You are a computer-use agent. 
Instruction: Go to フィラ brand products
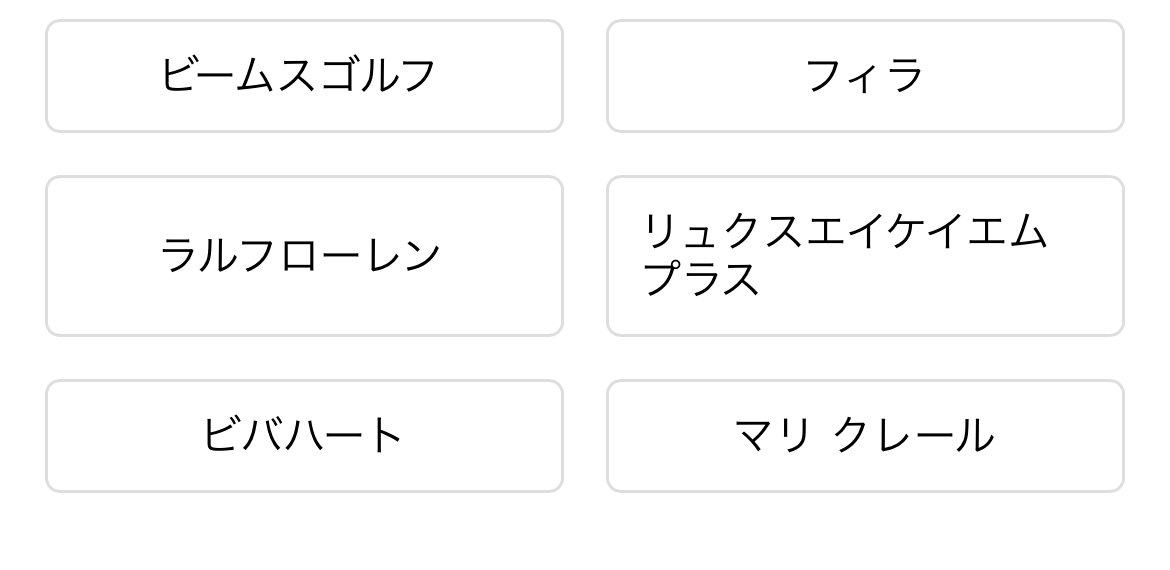click(x=865, y=76)
